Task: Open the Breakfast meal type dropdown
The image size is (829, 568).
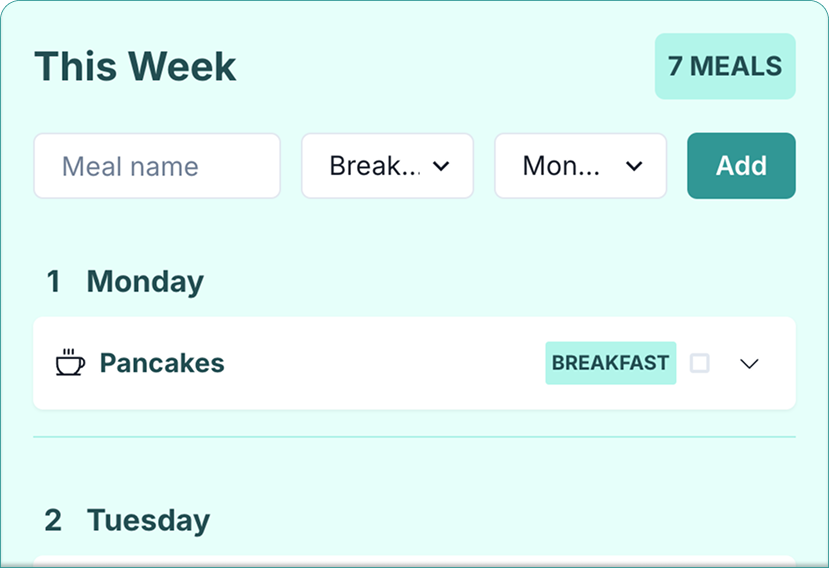Action: coord(387,166)
